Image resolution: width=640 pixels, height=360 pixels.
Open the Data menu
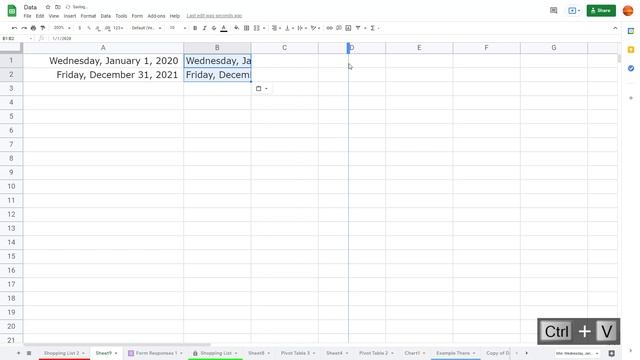tap(106, 16)
